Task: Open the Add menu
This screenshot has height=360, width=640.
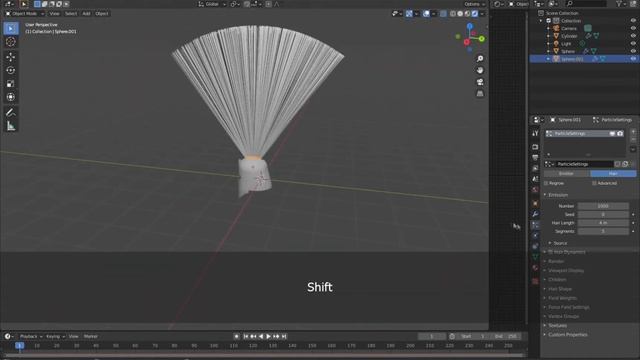Action: tap(86, 13)
